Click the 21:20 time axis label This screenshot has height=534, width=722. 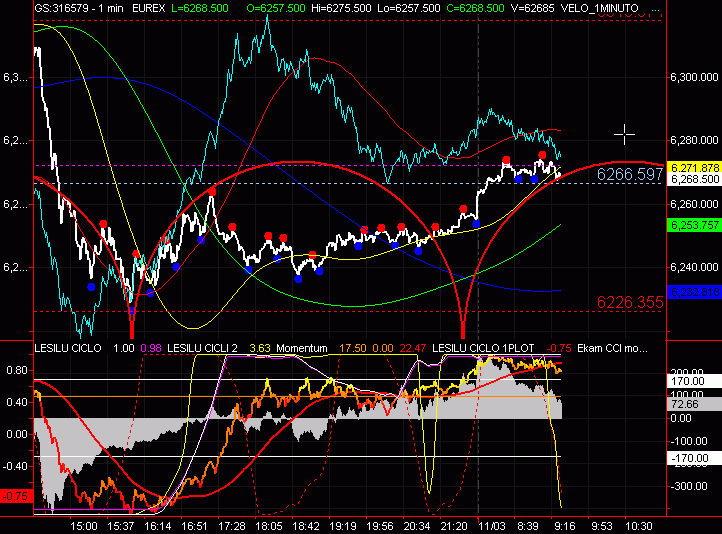point(454,526)
